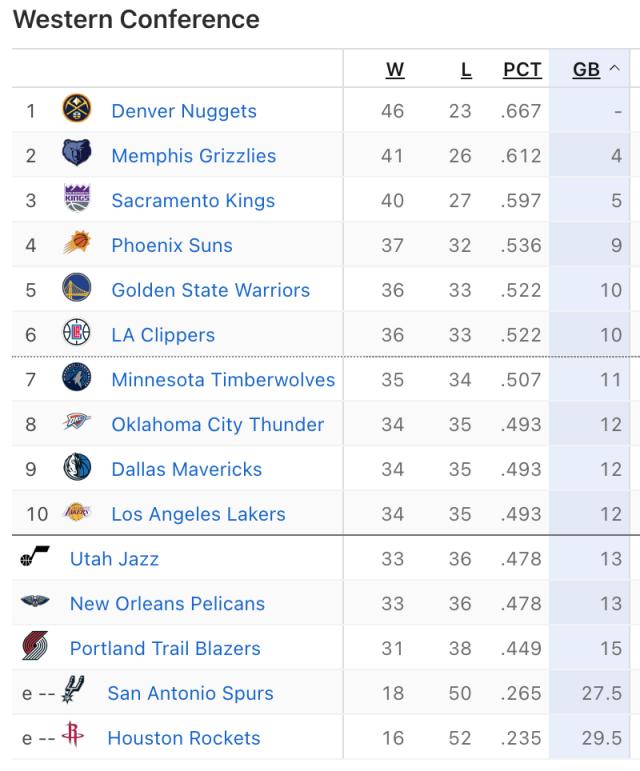The width and height of the screenshot is (640, 771).
Task: Open the Los Angeles Lakers team link
Action: [x=198, y=514]
